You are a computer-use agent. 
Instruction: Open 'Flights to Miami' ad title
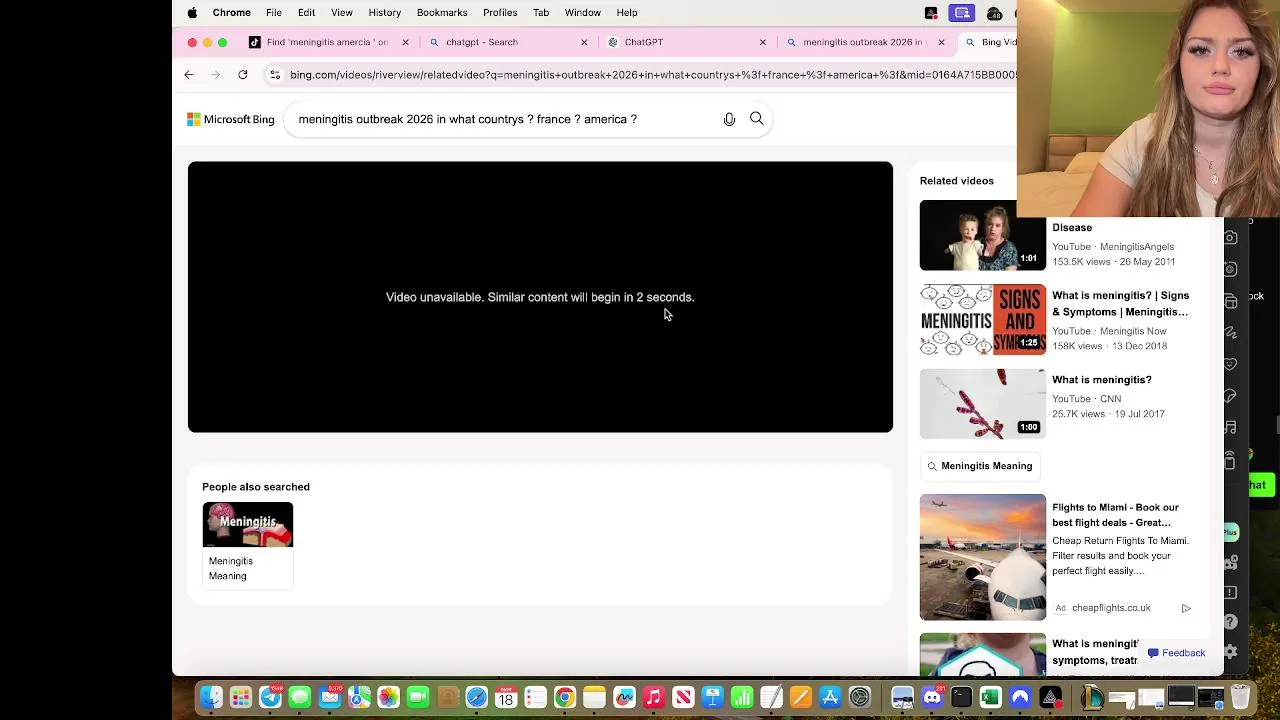(1115, 515)
